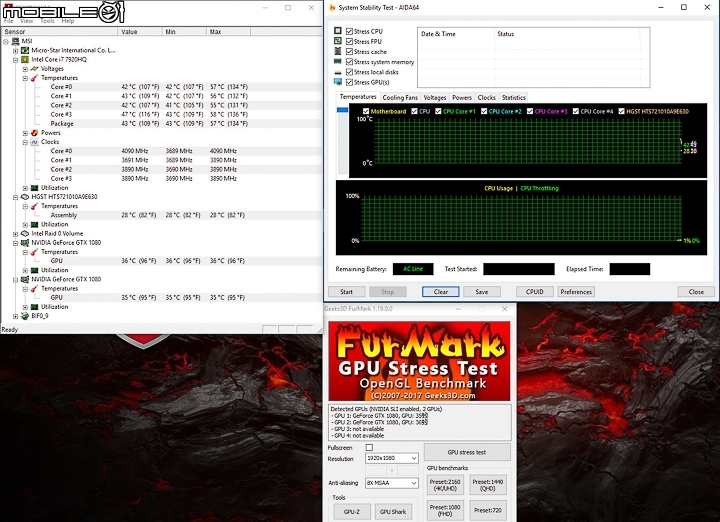Open the CPUID button in AIDA64
Screen dimensions: 720x522
click(534, 292)
